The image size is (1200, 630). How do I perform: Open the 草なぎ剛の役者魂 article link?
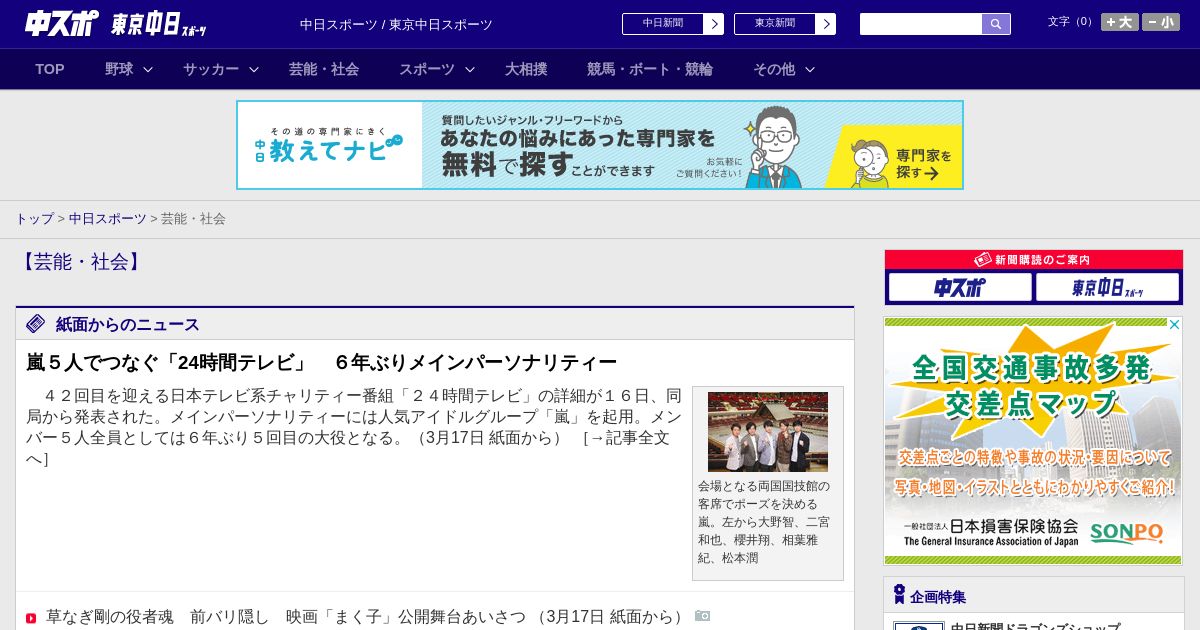tap(367, 617)
